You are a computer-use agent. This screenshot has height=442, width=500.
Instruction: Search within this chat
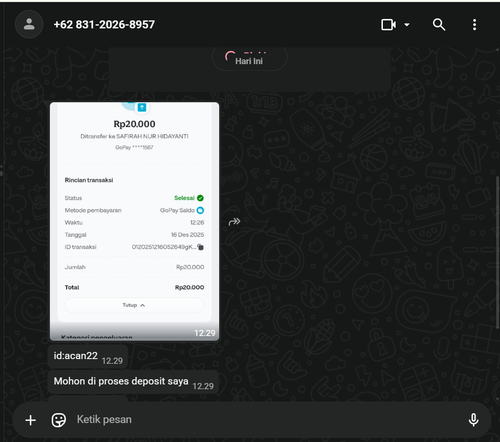(x=439, y=25)
